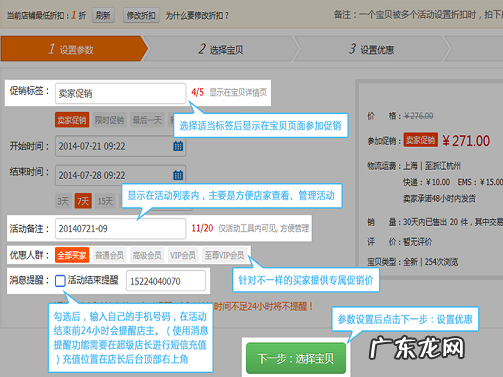
Task: Go to step 1 设置参数 tab
Action: click(x=74, y=49)
